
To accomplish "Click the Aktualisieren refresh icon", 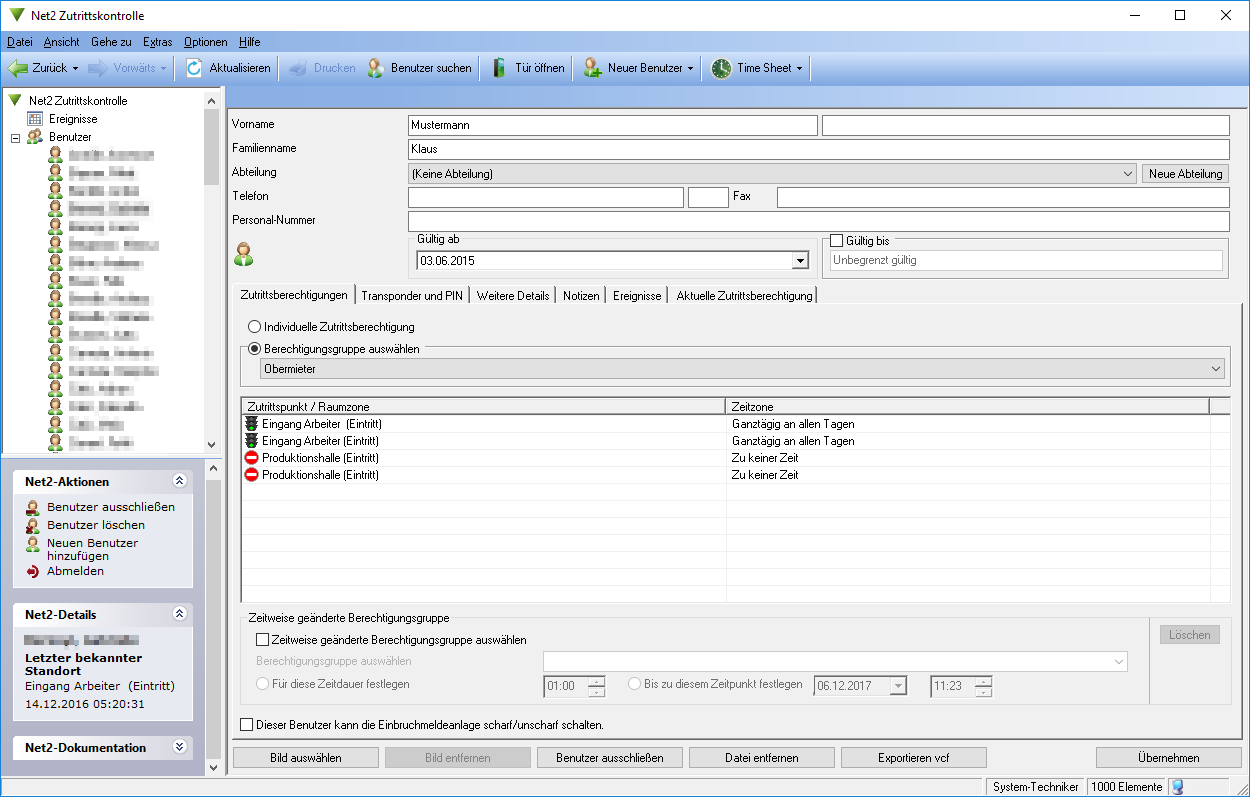I will pyautogui.click(x=194, y=68).
